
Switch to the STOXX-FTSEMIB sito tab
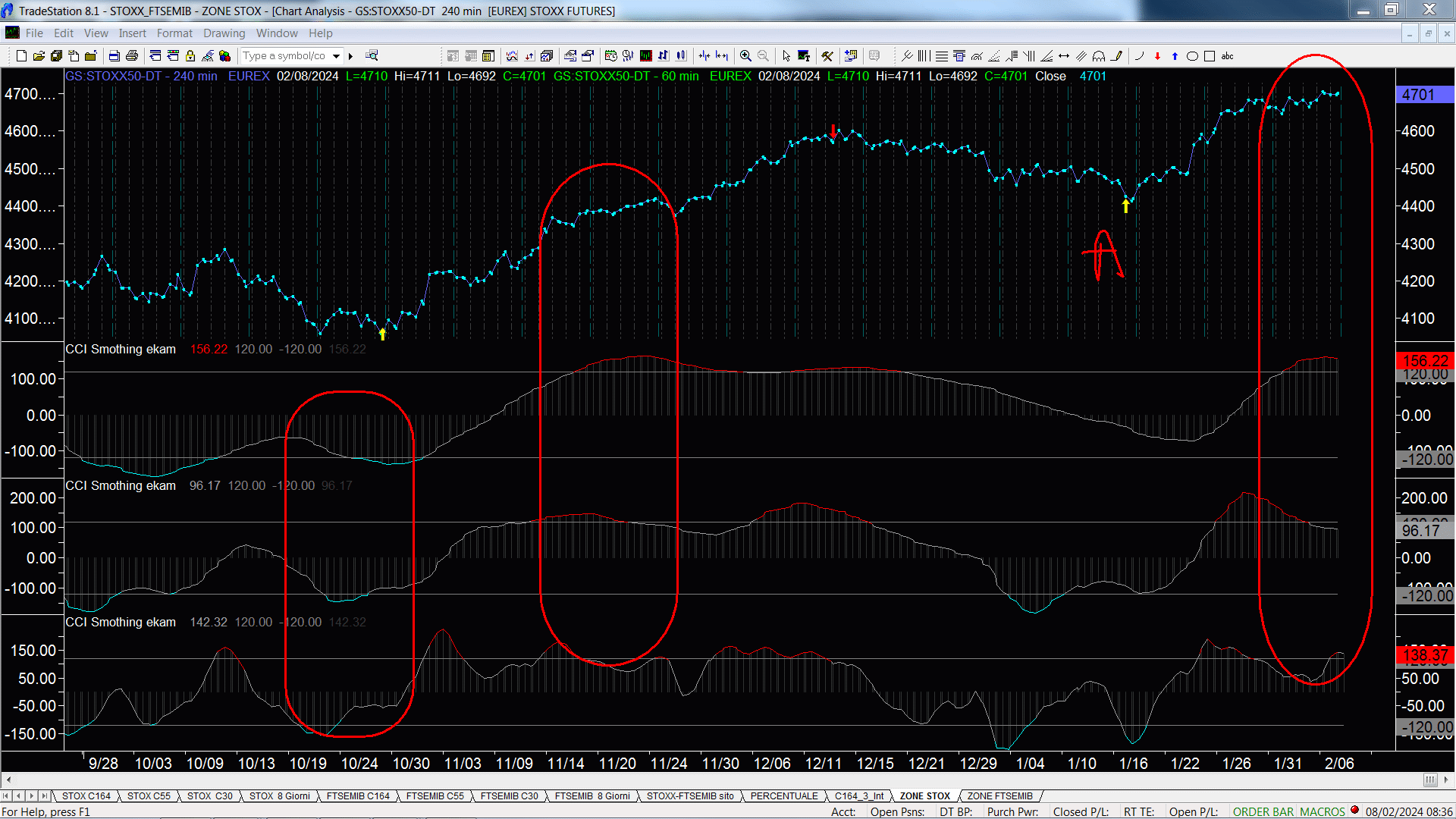(690, 795)
